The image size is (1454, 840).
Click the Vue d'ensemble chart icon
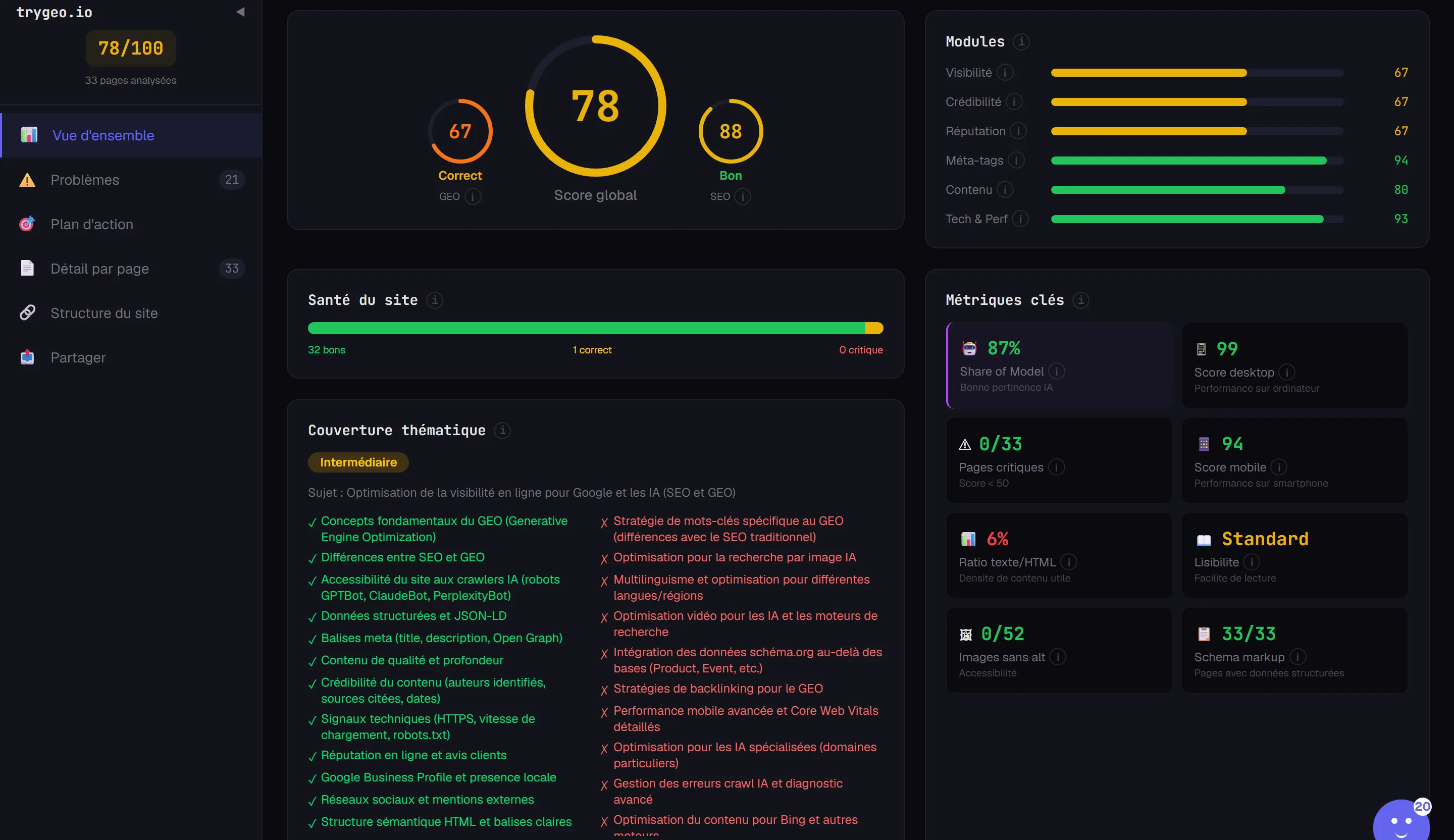coord(29,135)
